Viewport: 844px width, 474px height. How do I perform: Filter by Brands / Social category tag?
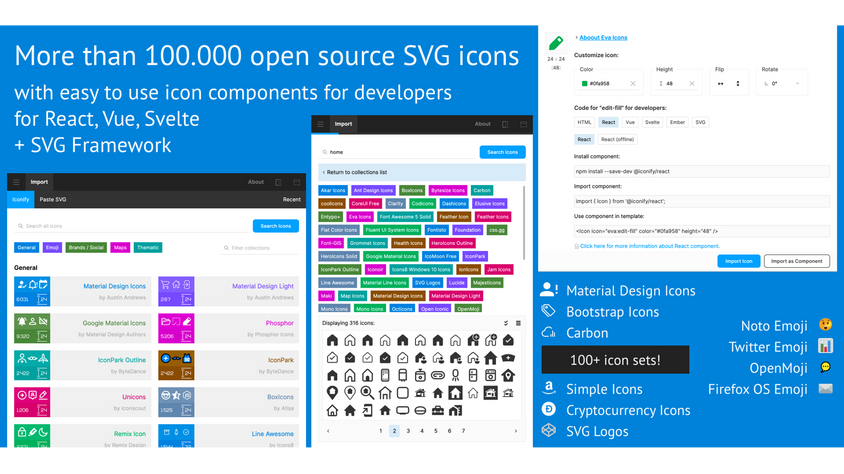click(x=86, y=247)
